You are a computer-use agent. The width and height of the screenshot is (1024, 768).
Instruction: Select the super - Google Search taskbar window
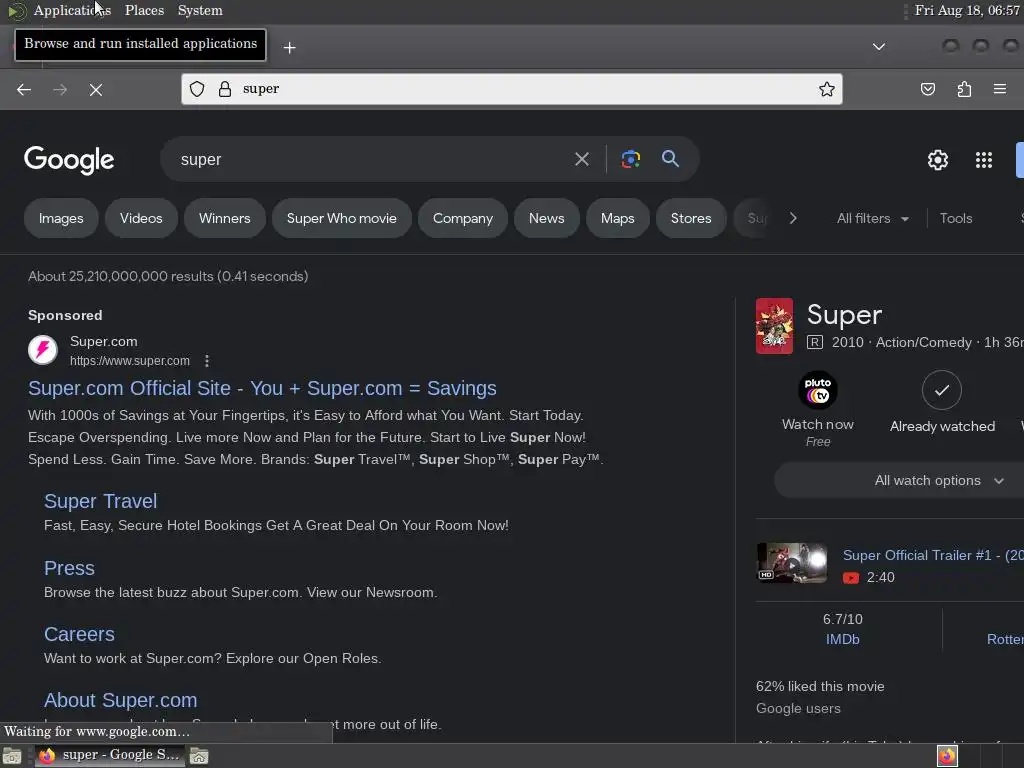click(x=108, y=756)
